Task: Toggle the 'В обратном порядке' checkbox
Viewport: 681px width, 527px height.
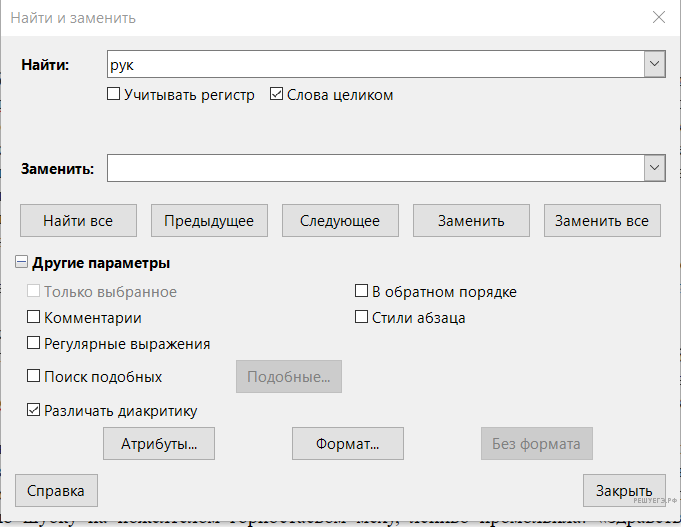Action: point(363,292)
